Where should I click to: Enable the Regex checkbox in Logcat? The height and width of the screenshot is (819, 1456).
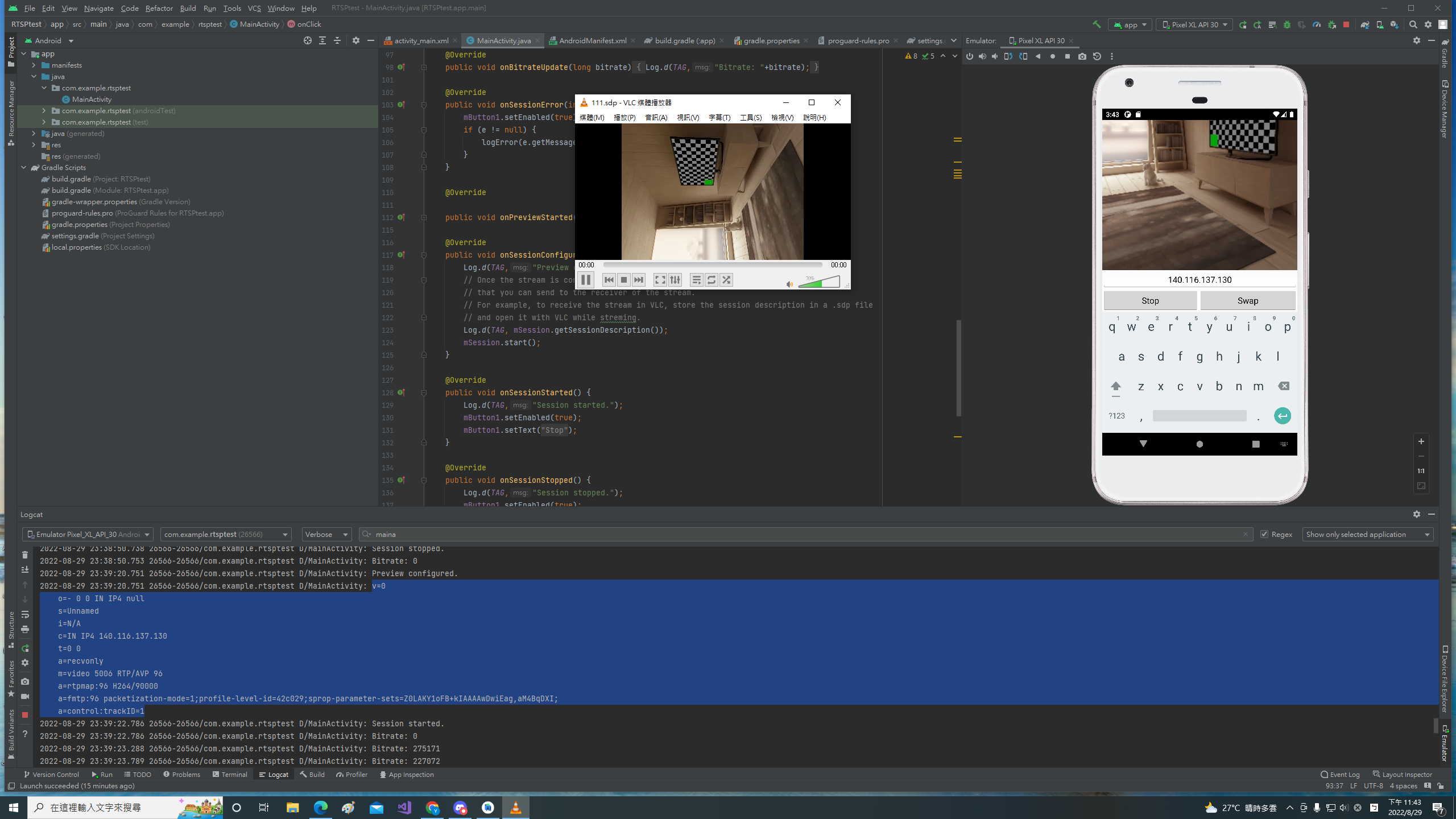coord(1265,534)
